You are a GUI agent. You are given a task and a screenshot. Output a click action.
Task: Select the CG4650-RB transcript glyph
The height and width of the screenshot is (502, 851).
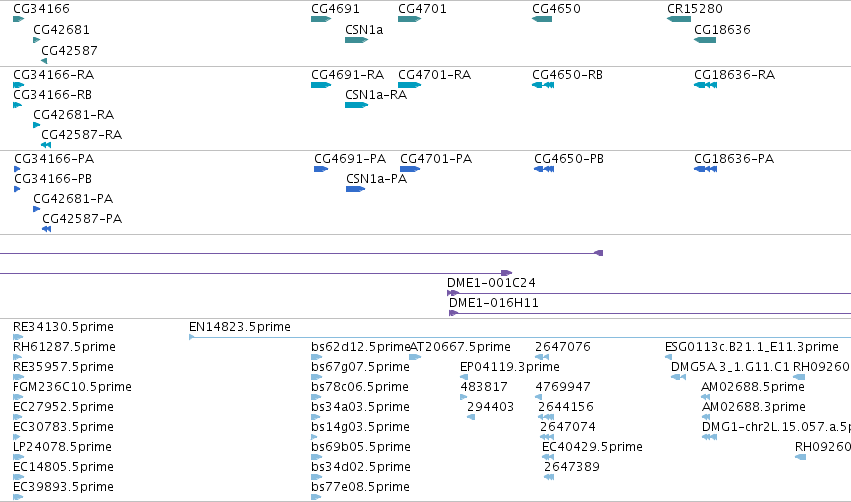(543, 85)
